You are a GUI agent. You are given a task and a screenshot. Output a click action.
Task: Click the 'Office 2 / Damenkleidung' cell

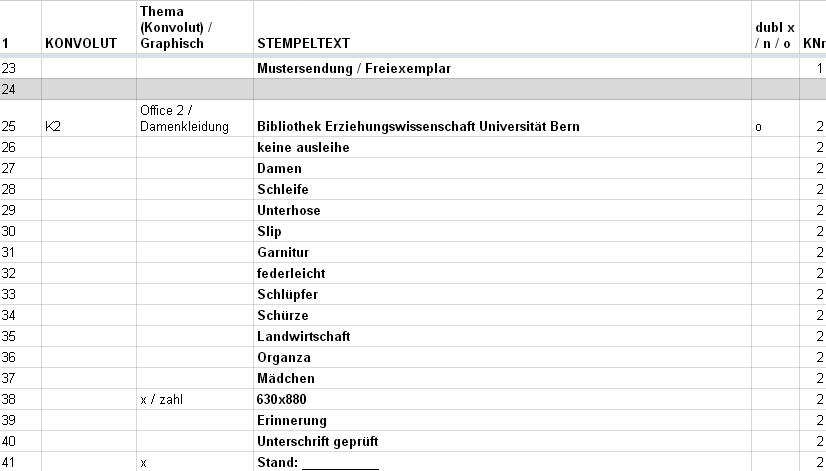195,118
